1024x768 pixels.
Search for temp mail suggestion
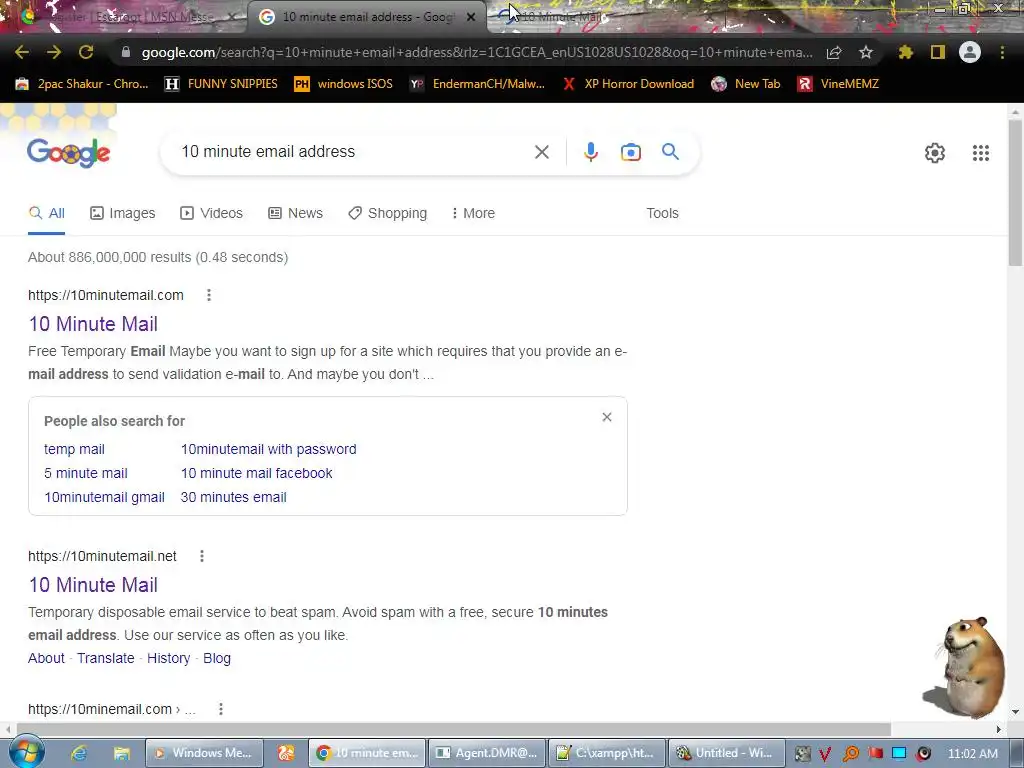click(x=74, y=449)
